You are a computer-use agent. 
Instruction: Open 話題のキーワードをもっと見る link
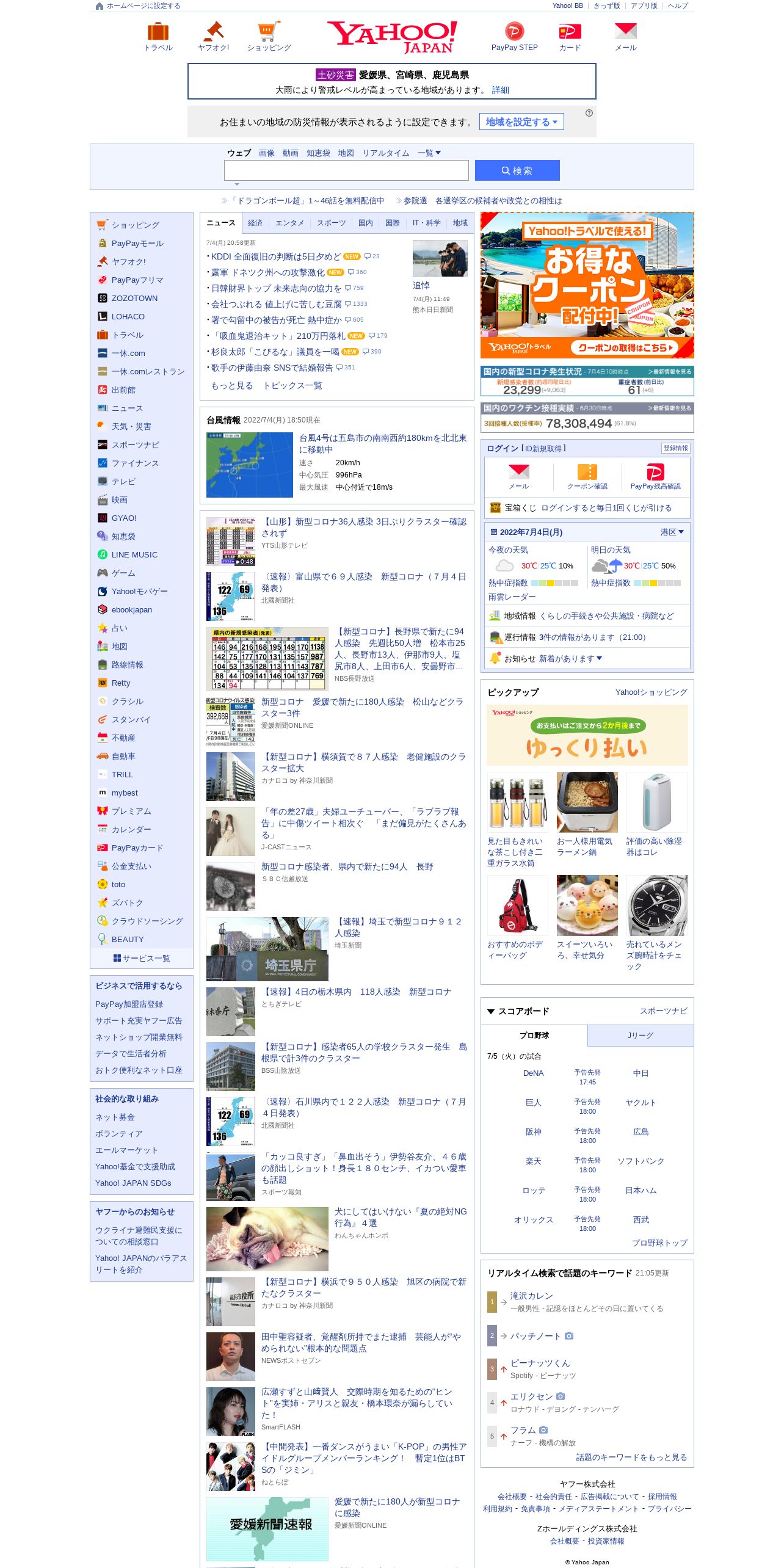(631, 1457)
